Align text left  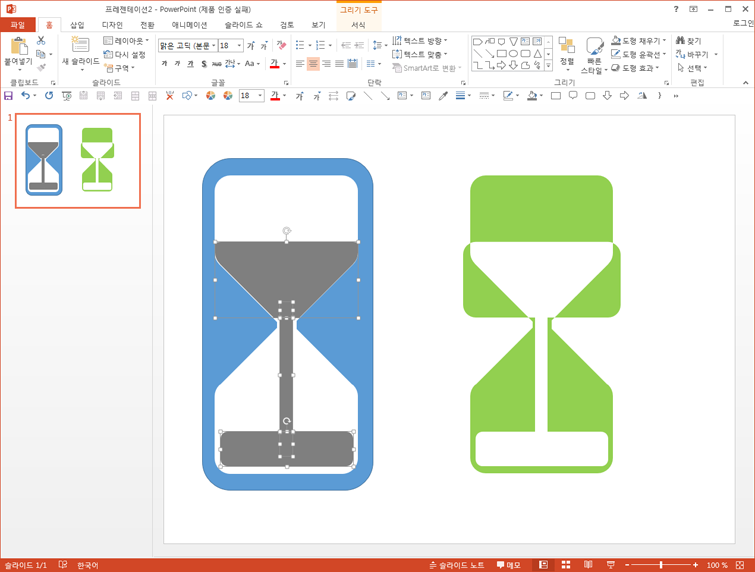click(300, 64)
